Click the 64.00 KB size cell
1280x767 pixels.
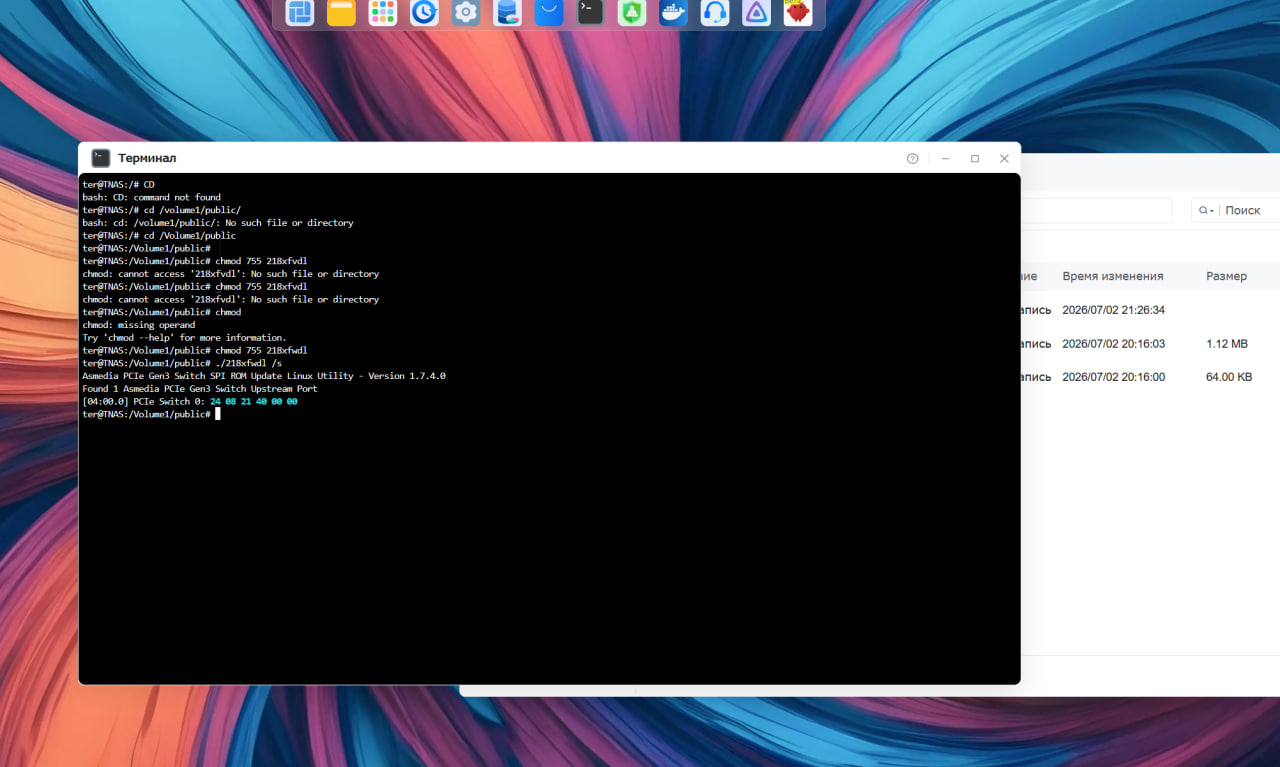click(1229, 377)
